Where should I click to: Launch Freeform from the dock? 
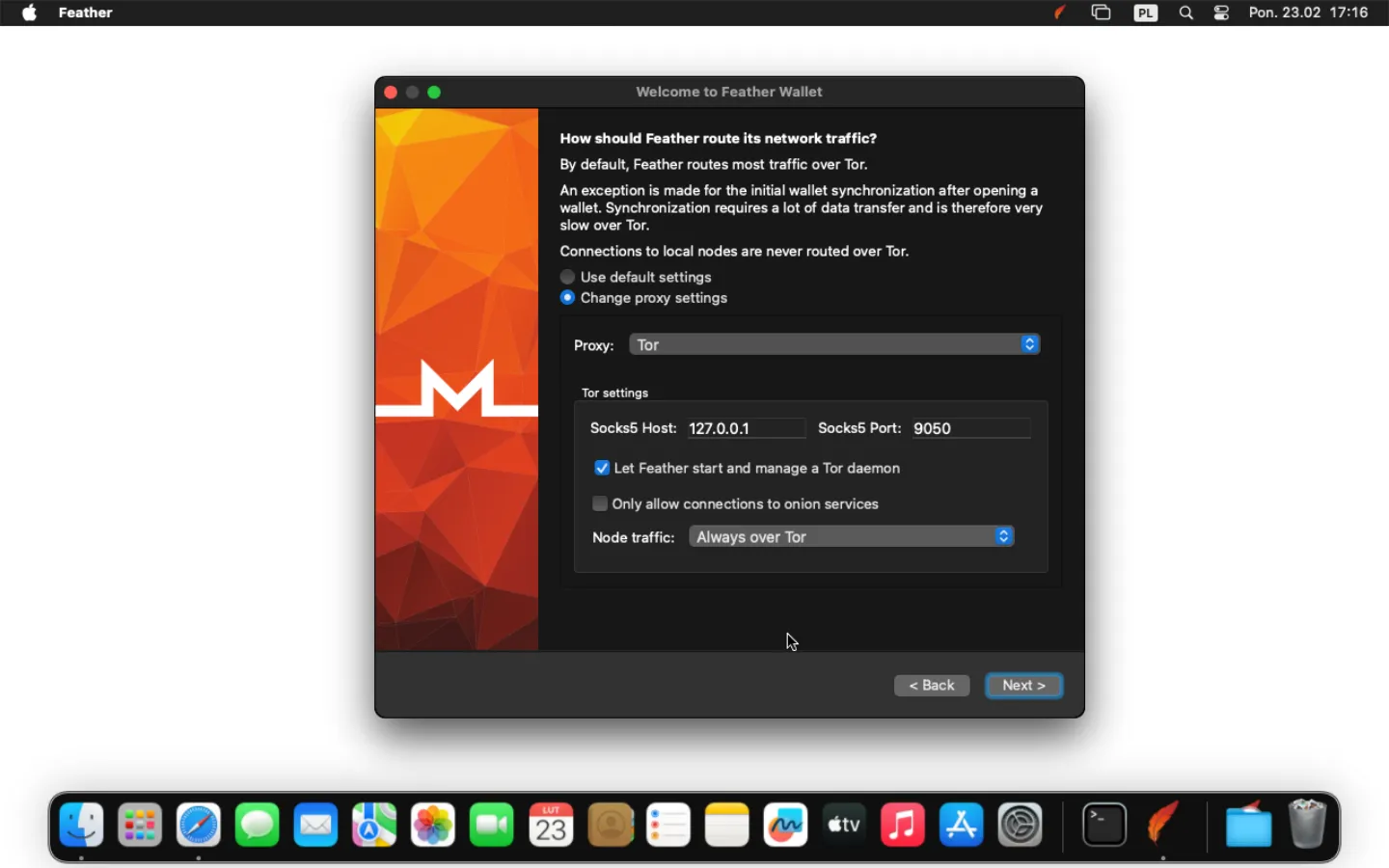tap(787, 826)
